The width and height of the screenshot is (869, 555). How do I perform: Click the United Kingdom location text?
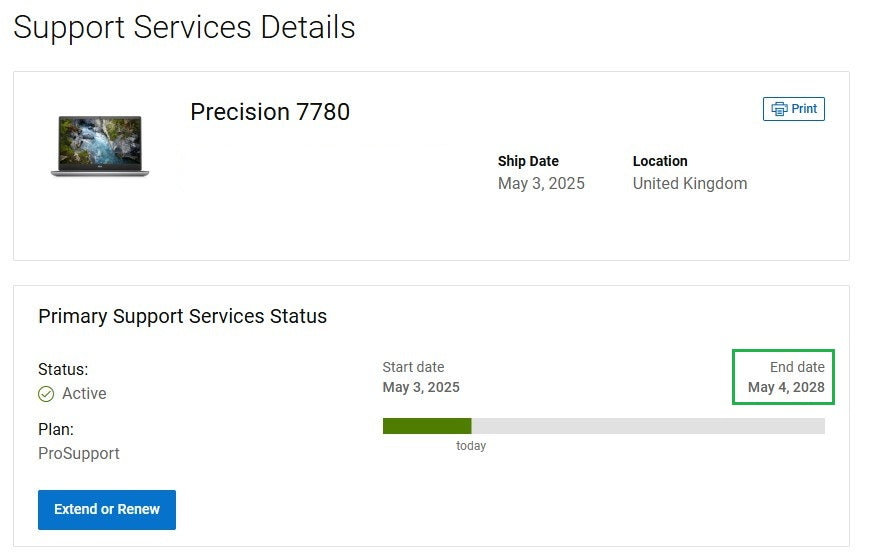pos(689,184)
